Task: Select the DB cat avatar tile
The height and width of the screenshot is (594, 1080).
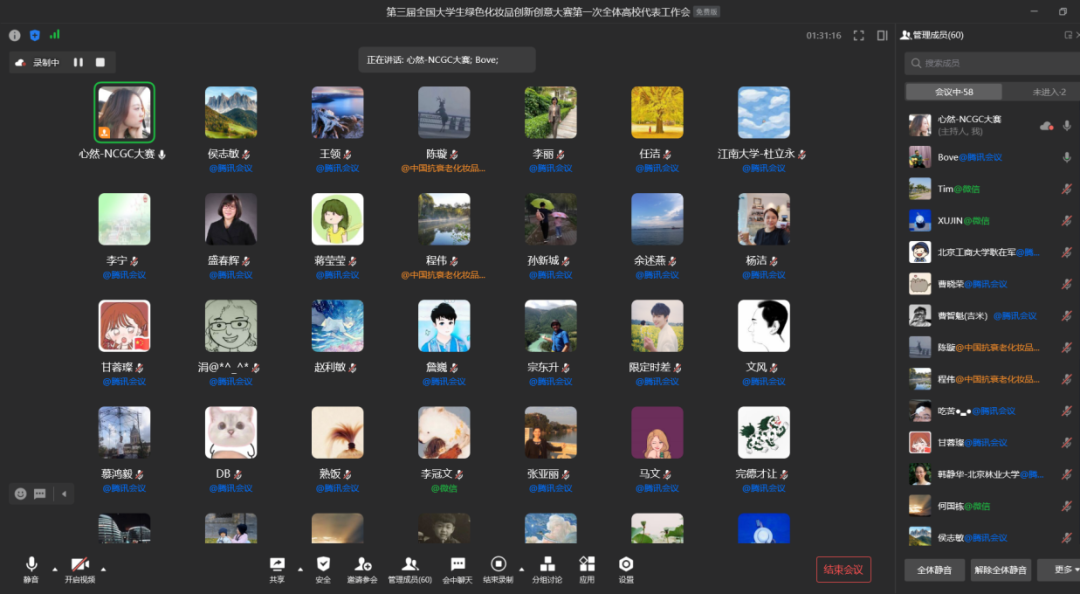Action: click(x=231, y=433)
